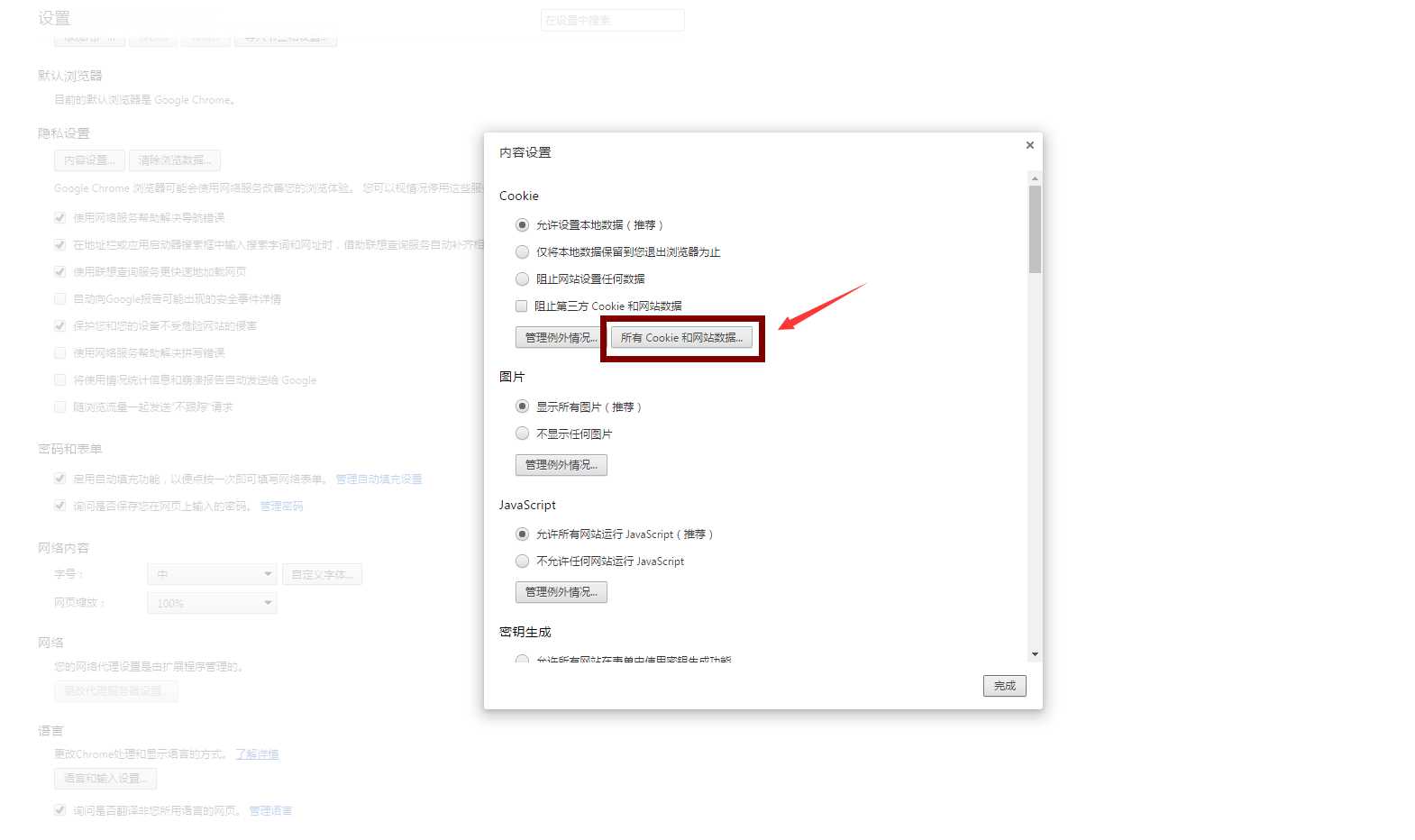
Task: Select 允许设置本地数据（推荐） radio option
Action: click(x=522, y=225)
